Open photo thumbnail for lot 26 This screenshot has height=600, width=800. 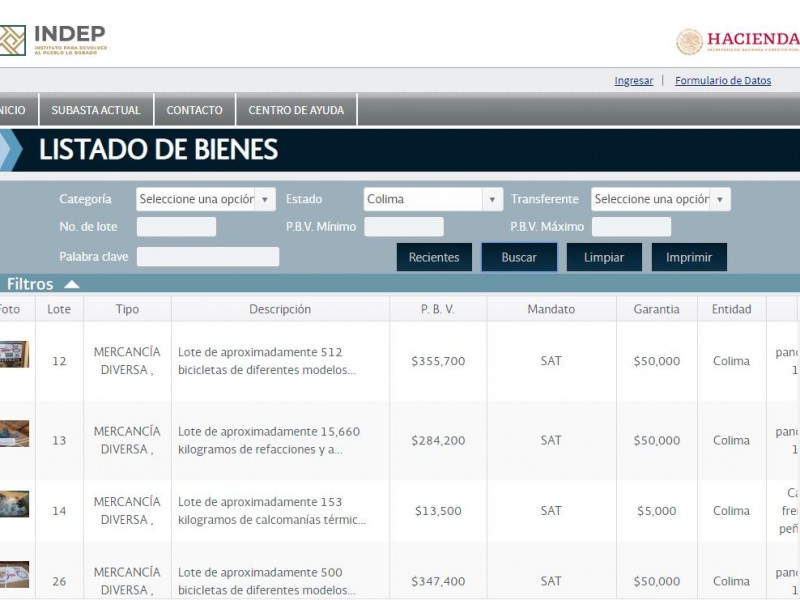pos(14,574)
